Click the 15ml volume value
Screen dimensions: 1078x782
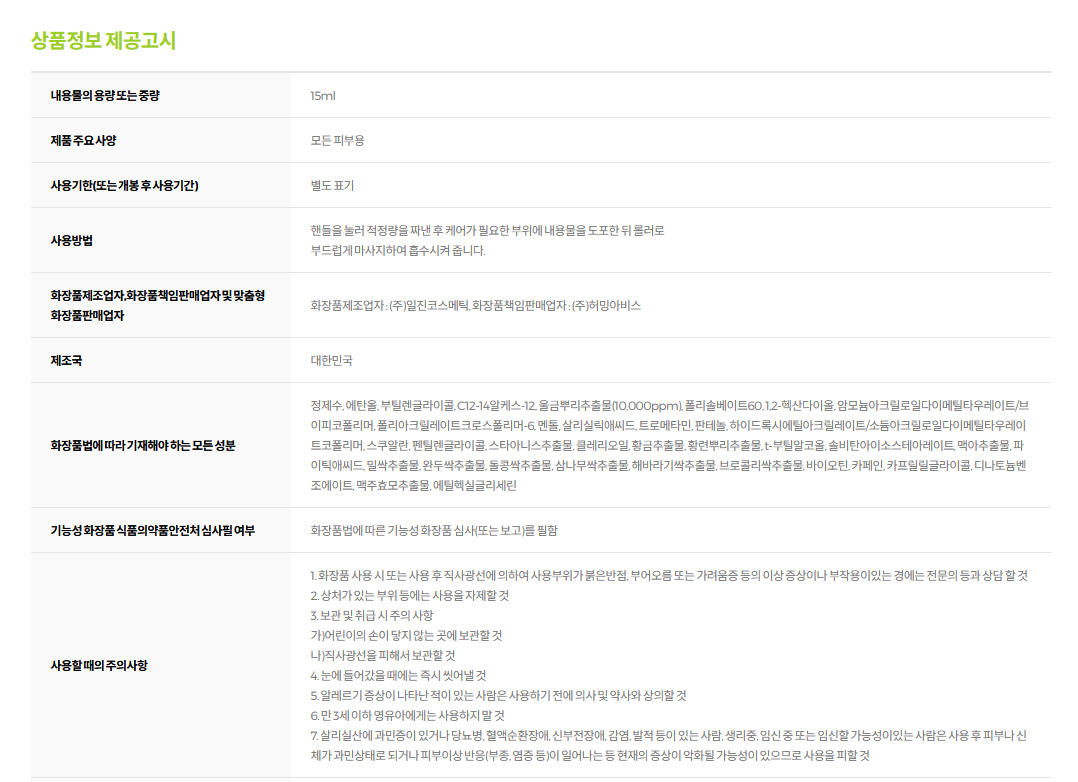(x=323, y=96)
